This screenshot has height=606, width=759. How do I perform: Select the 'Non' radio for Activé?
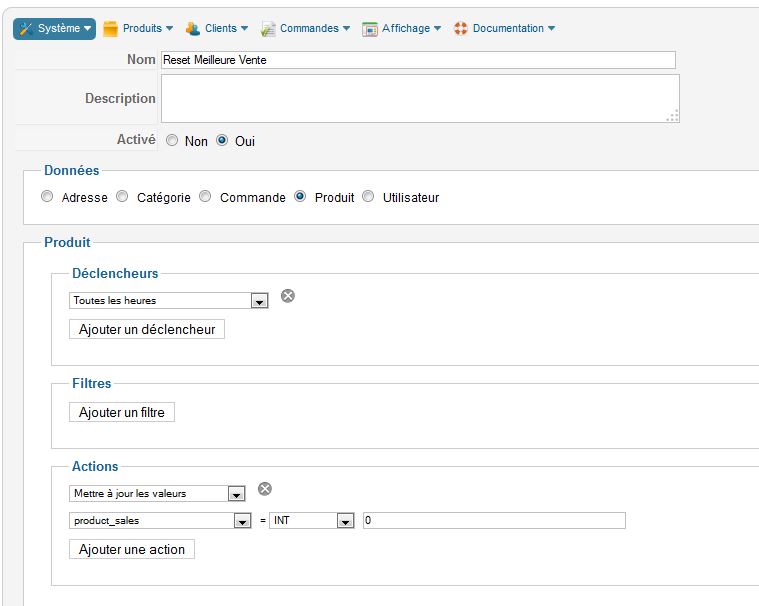(x=172, y=140)
